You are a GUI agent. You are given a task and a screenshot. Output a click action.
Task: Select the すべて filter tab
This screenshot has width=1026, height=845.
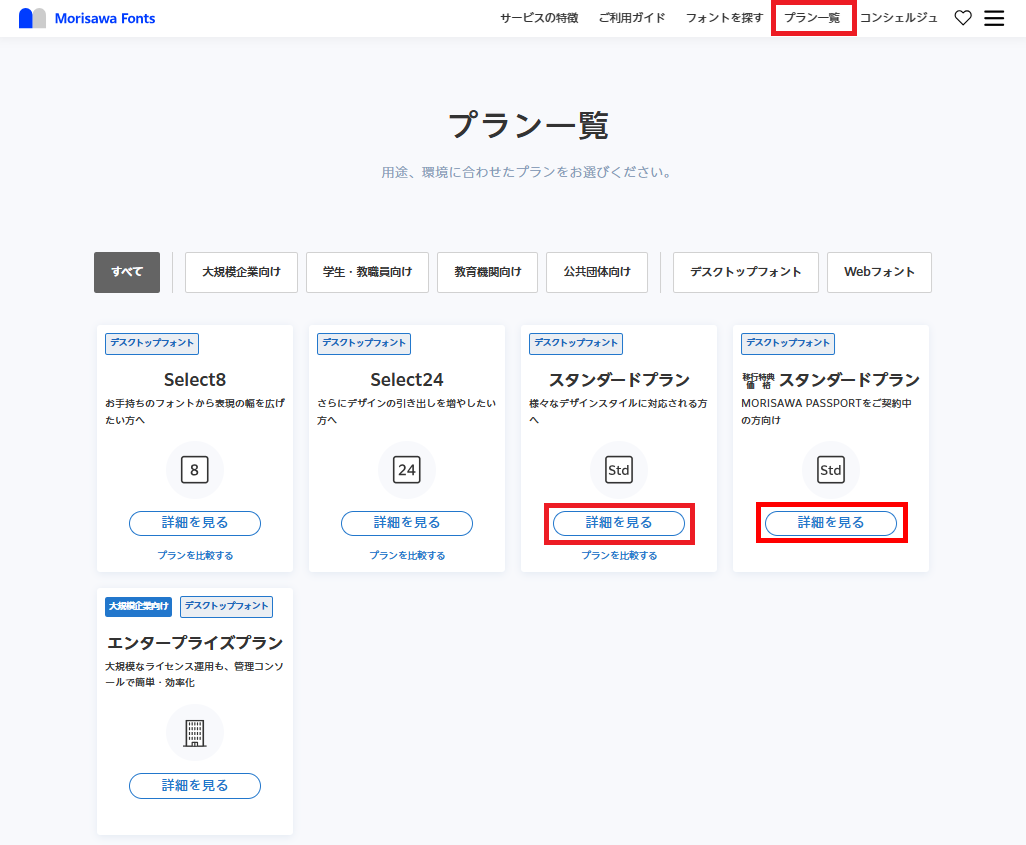tap(127, 272)
